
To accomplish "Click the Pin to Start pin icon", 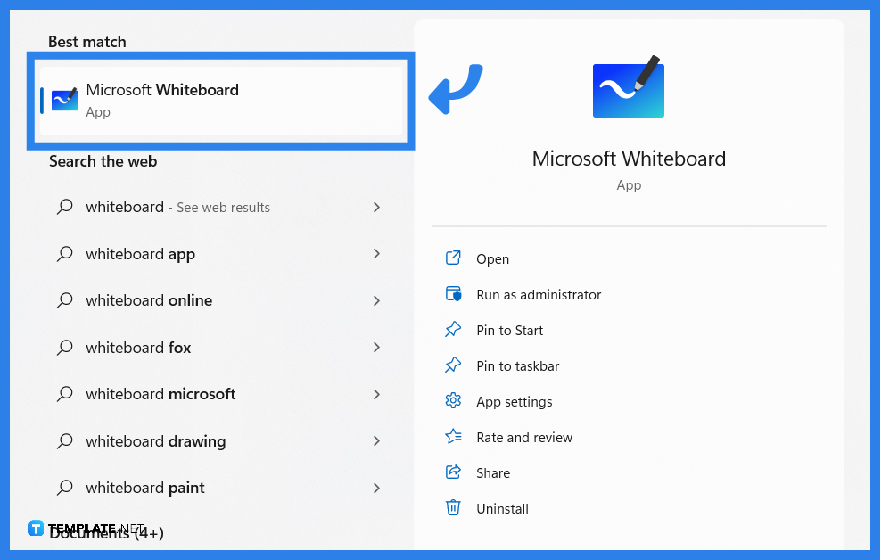I will [x=453, y=329].
